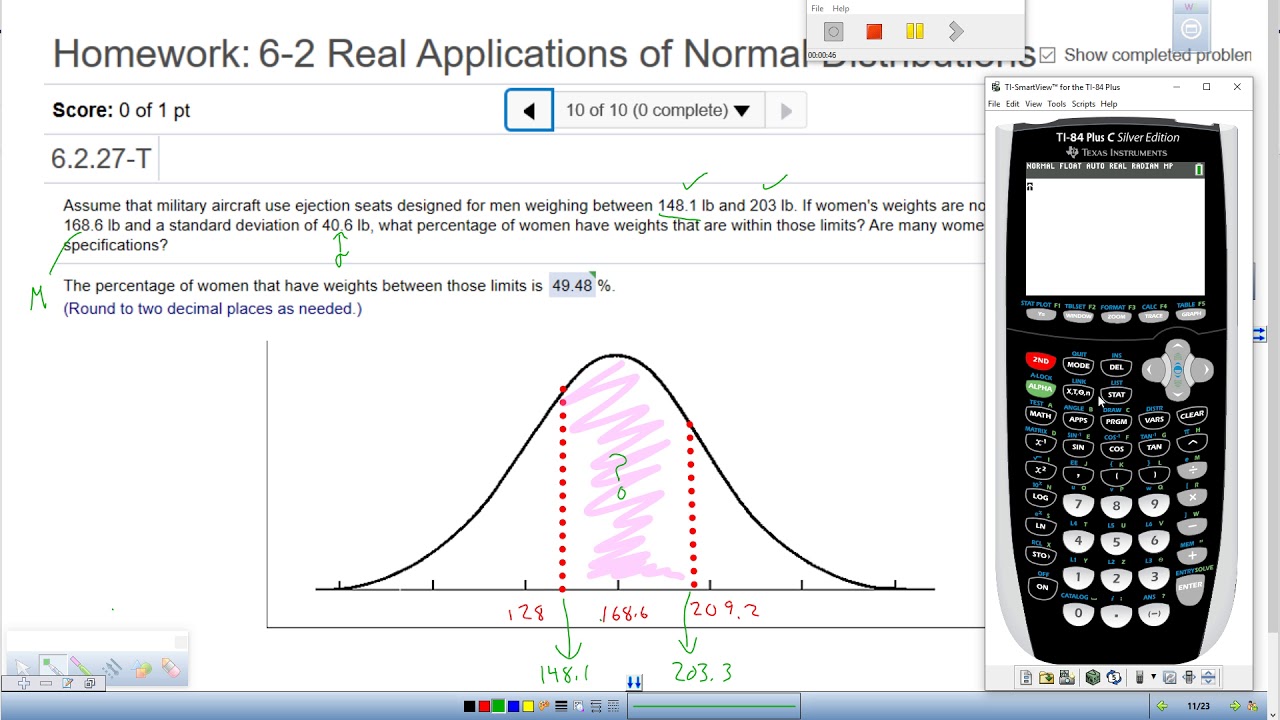The height and width of the screenshot is (720, 1280).
Task: Open the custom color palette icon
Action: click(x=544, y=706)
